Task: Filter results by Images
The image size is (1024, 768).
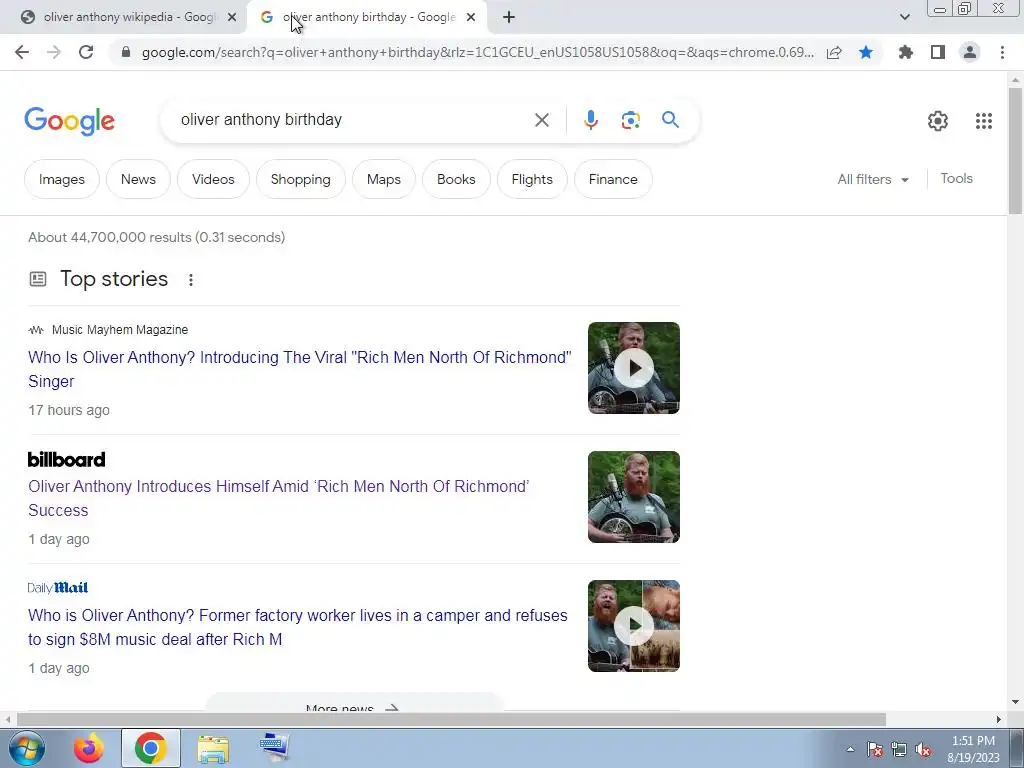Action: coord(62,179)
